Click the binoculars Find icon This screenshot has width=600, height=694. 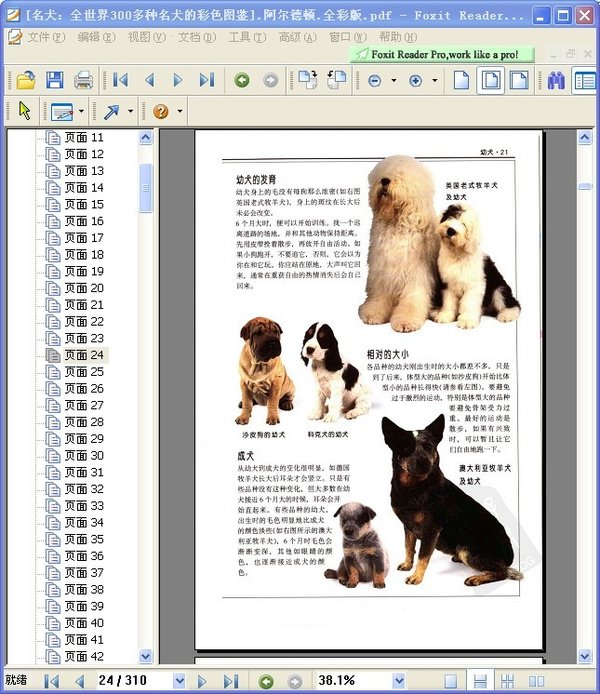(x=556, y=80)
